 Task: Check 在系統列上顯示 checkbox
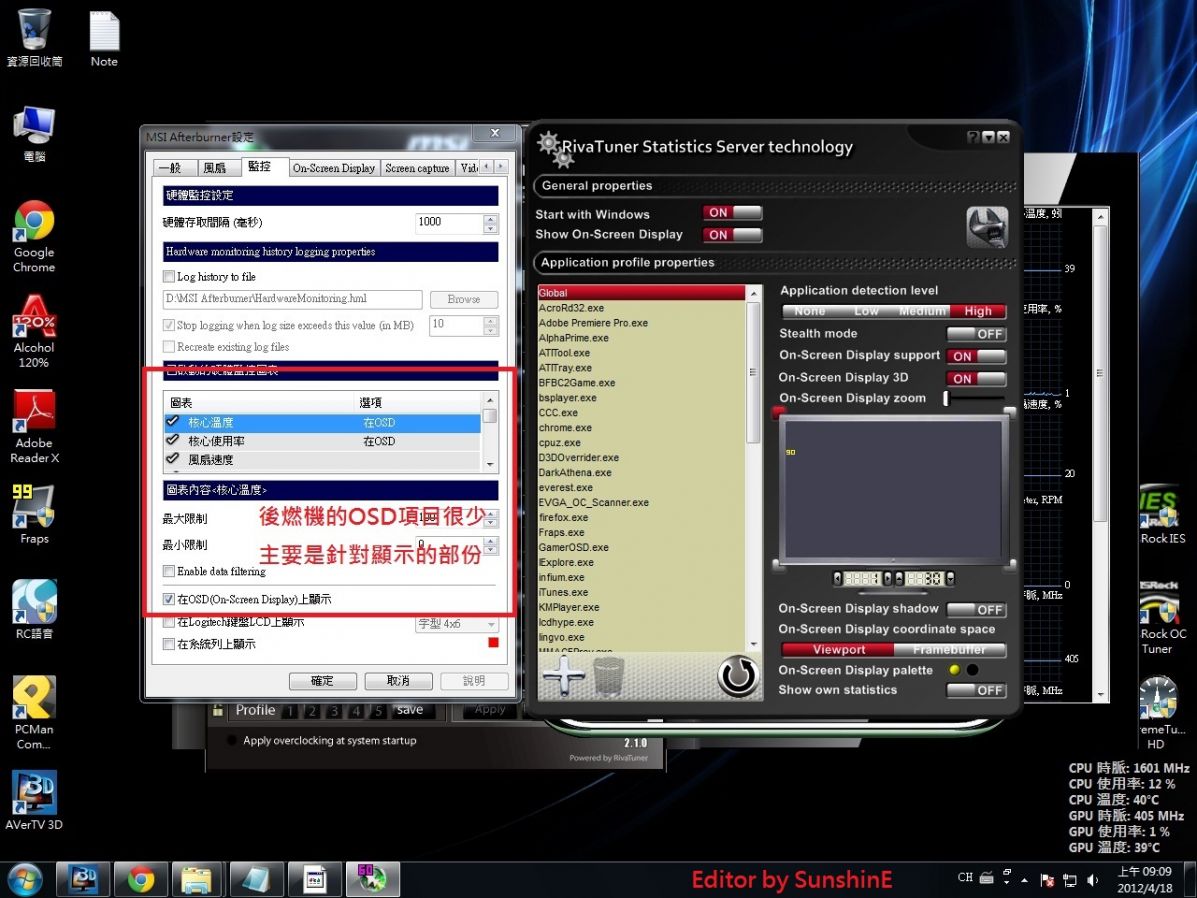pos(169,644)
